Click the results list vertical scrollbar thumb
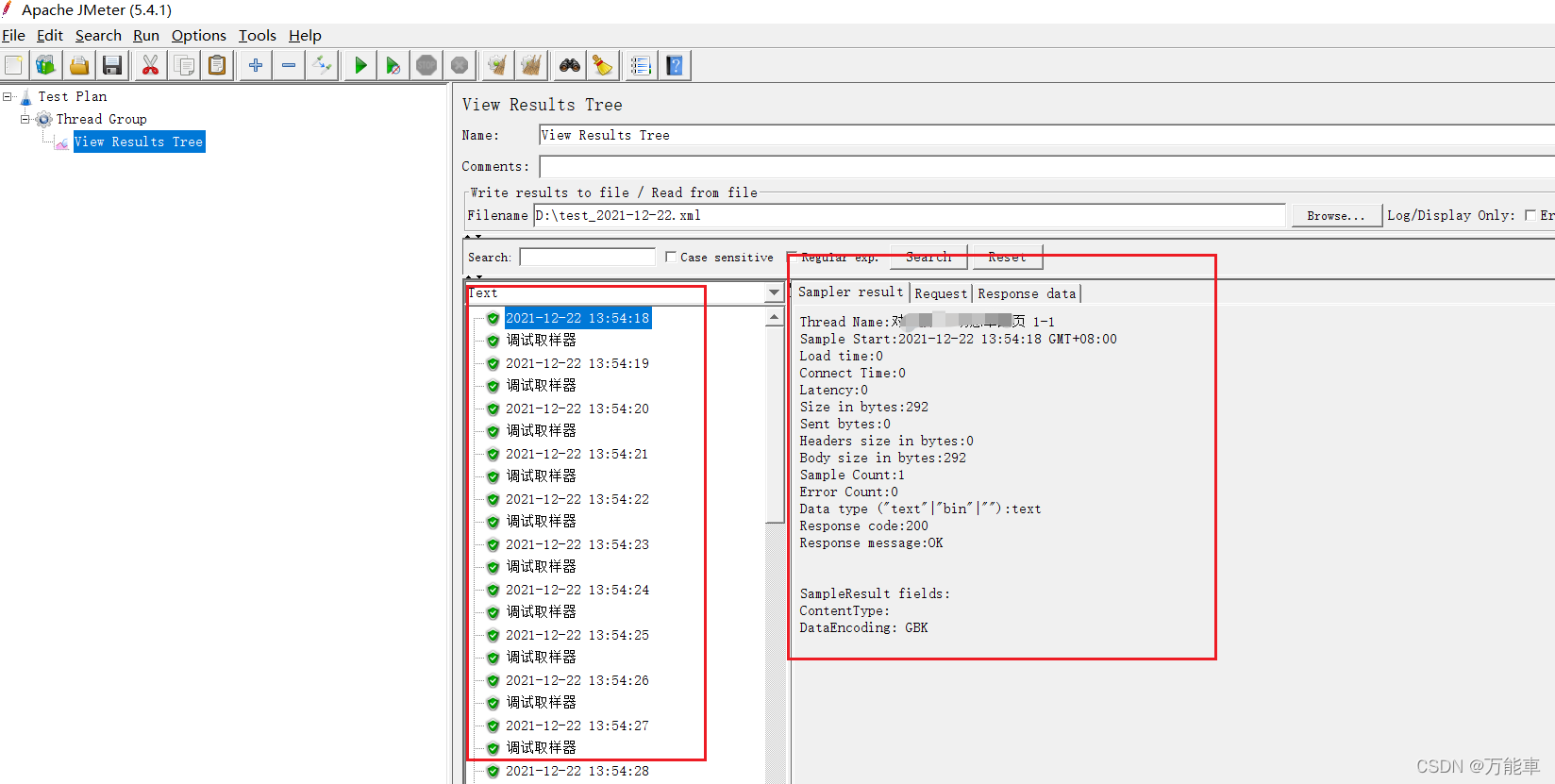1555x784 pixels. click(x=775, y=424)
